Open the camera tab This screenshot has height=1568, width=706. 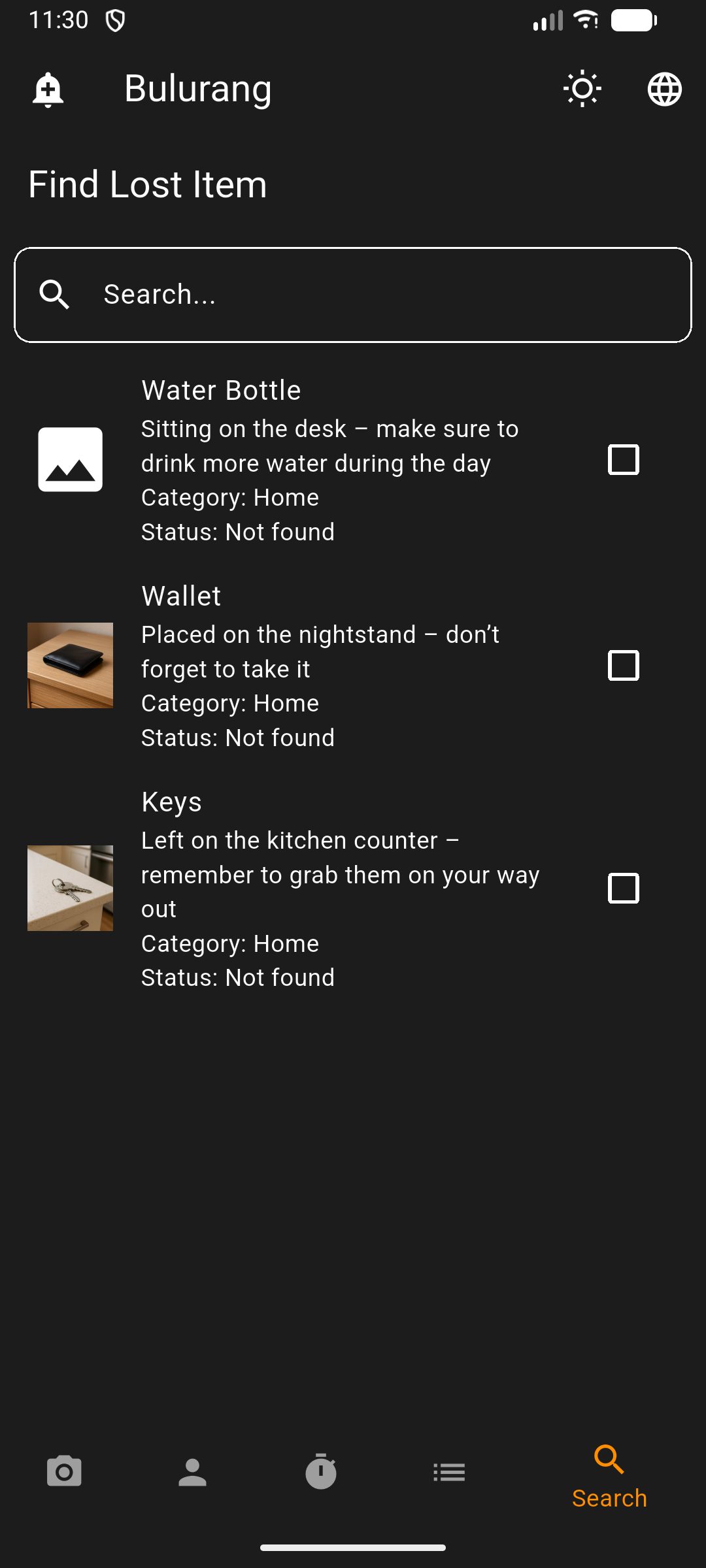(64, 1472)
